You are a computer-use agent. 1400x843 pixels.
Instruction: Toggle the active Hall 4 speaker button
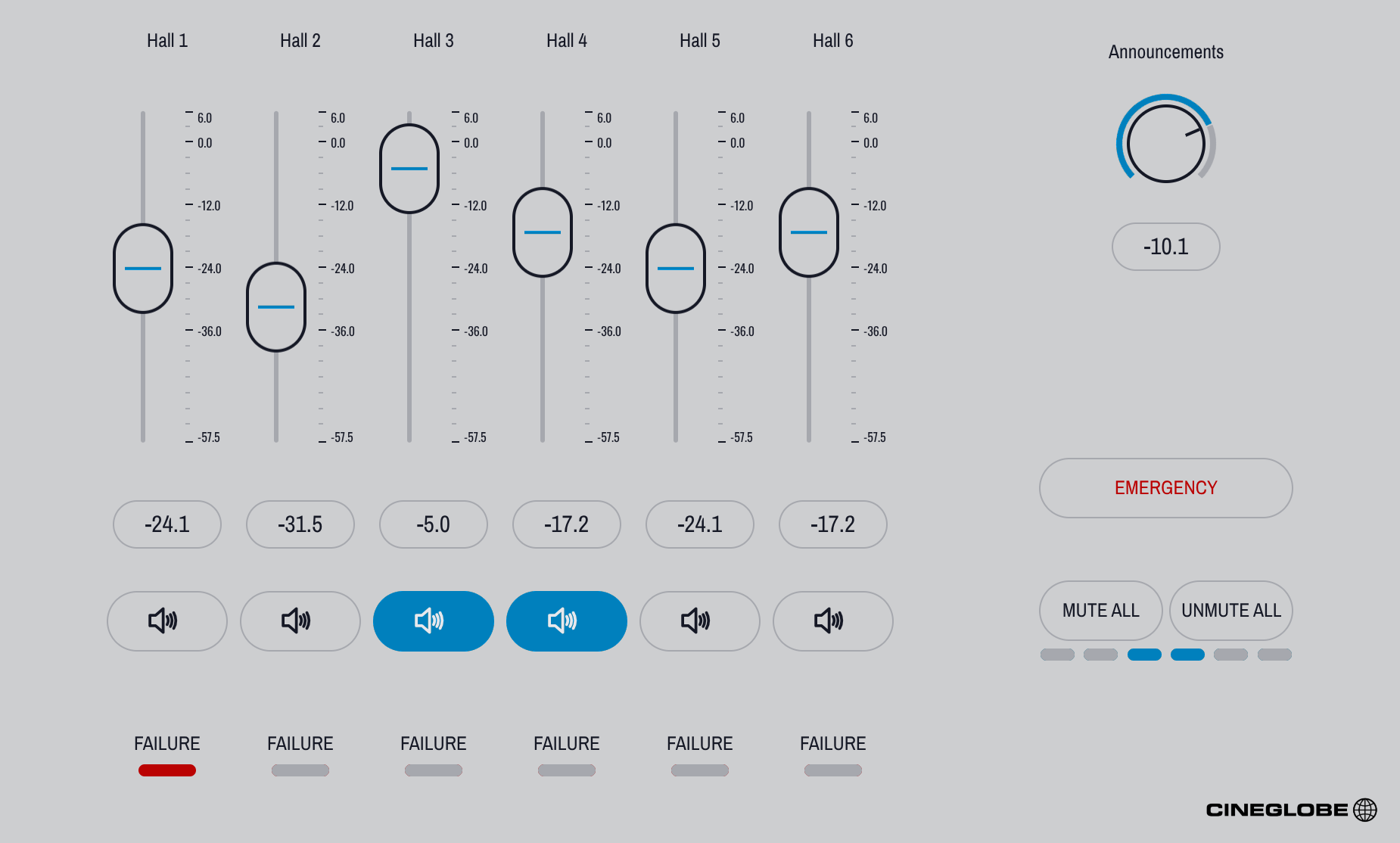(566, 621)
